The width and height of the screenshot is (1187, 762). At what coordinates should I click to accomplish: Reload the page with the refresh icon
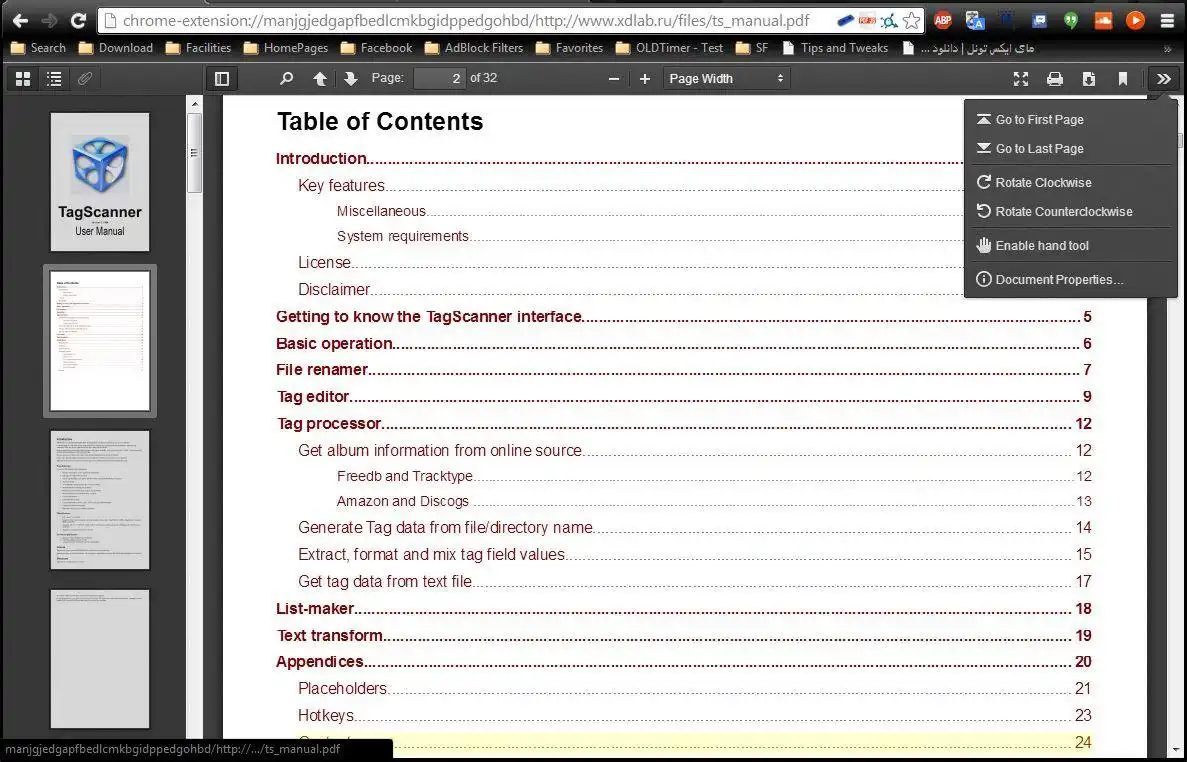point(78,20)
